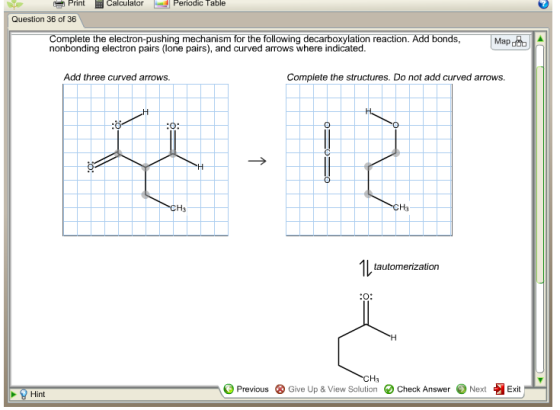Click the red Exit door icon
This screenshot has height=410, width=560.
click(x=499, y=389)
